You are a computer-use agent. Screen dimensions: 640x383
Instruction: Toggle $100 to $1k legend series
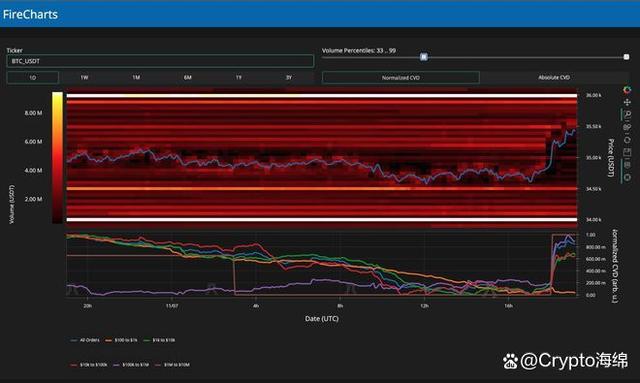[x=121, y=340]
